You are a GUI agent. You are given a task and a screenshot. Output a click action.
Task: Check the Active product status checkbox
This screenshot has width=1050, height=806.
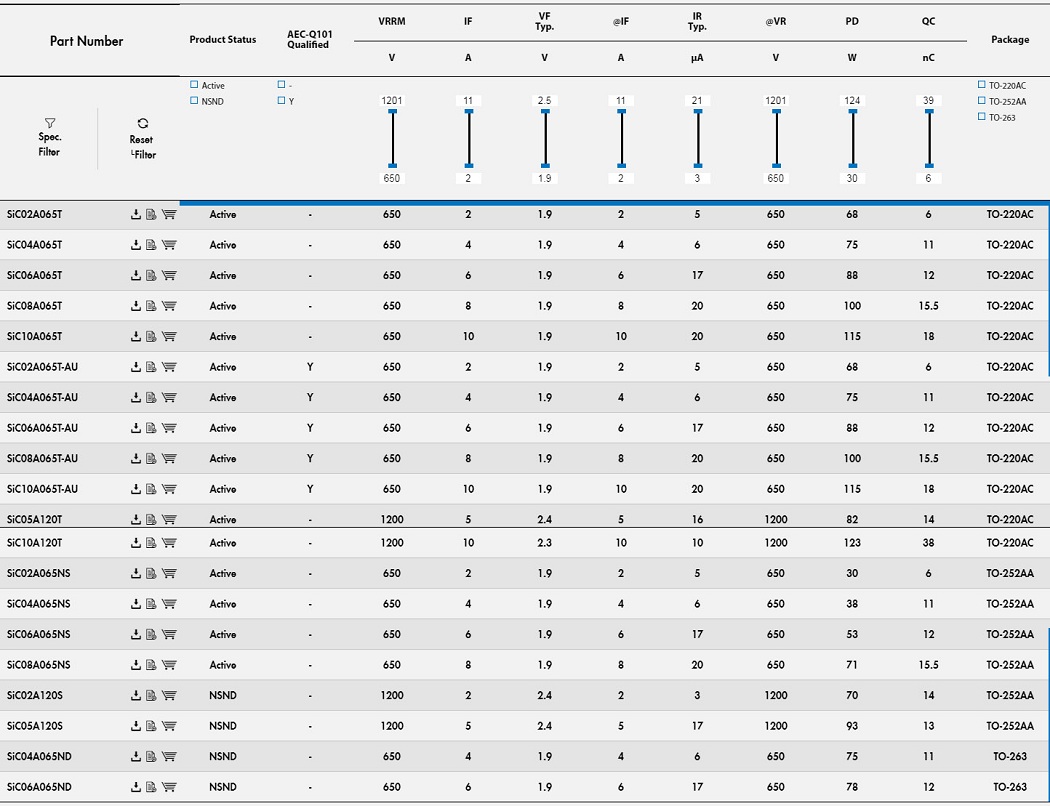click(x=194, y=85)
